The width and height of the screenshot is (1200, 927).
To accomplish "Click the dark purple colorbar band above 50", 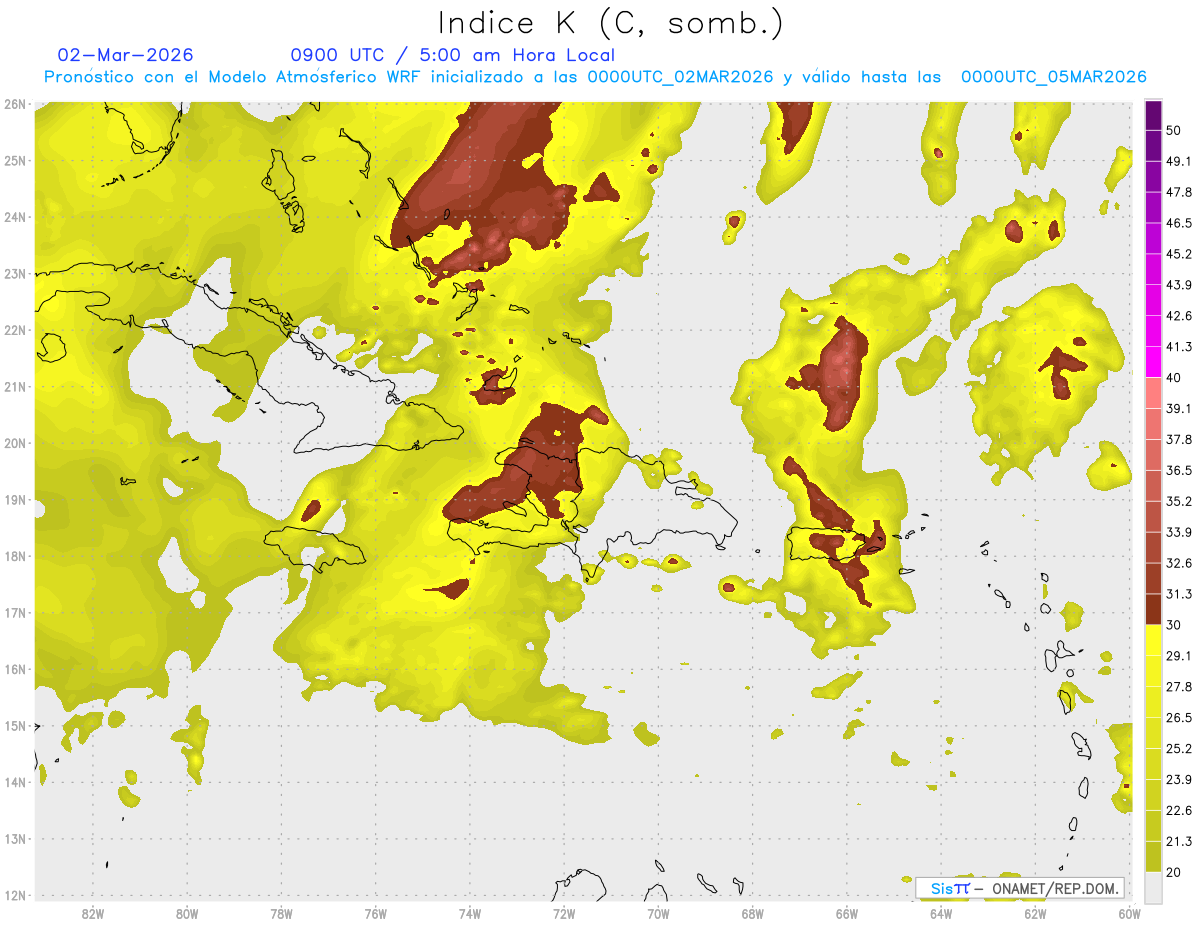I will [1153, 115].
